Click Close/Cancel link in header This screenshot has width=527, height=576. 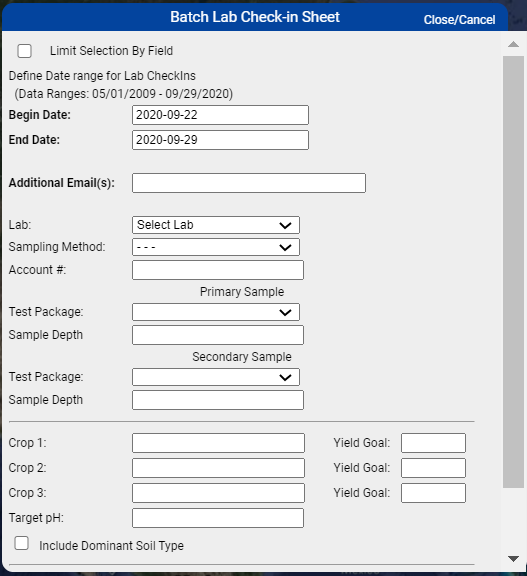(x=459, y=19)
